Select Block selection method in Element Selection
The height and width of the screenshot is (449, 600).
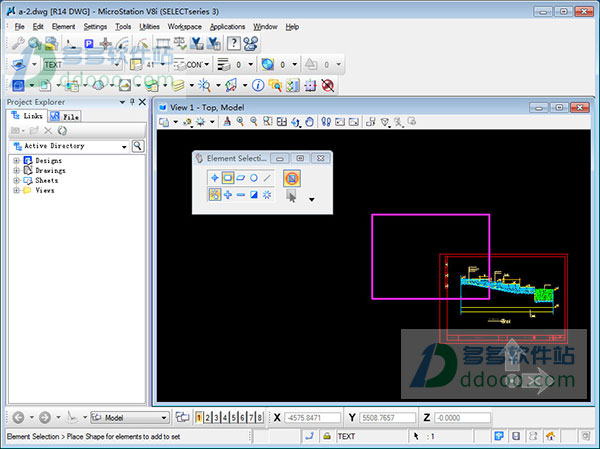tap(228, 178)
